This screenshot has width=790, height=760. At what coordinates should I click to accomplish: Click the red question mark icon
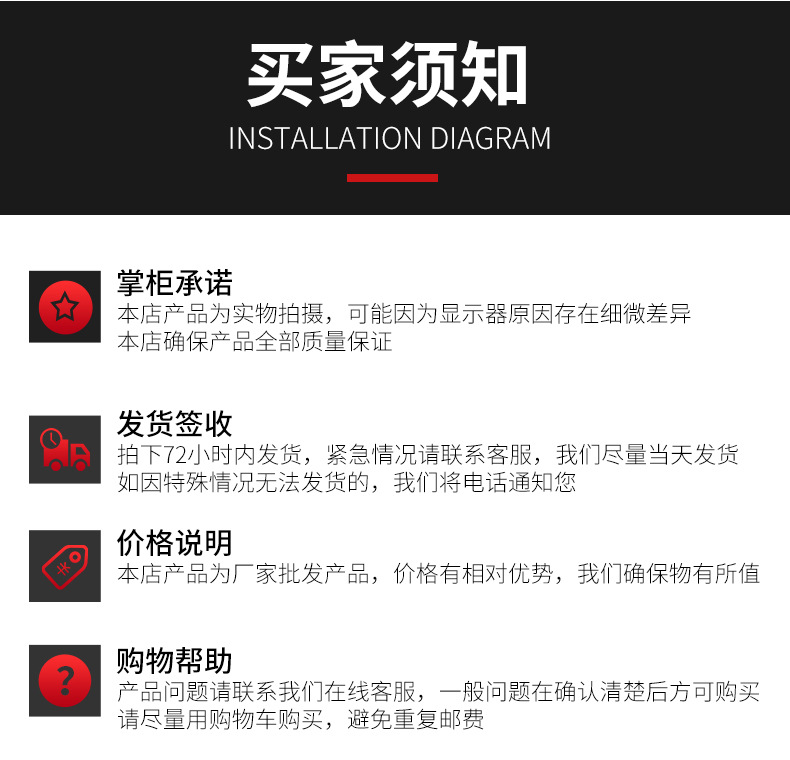(x=65, y=681)
